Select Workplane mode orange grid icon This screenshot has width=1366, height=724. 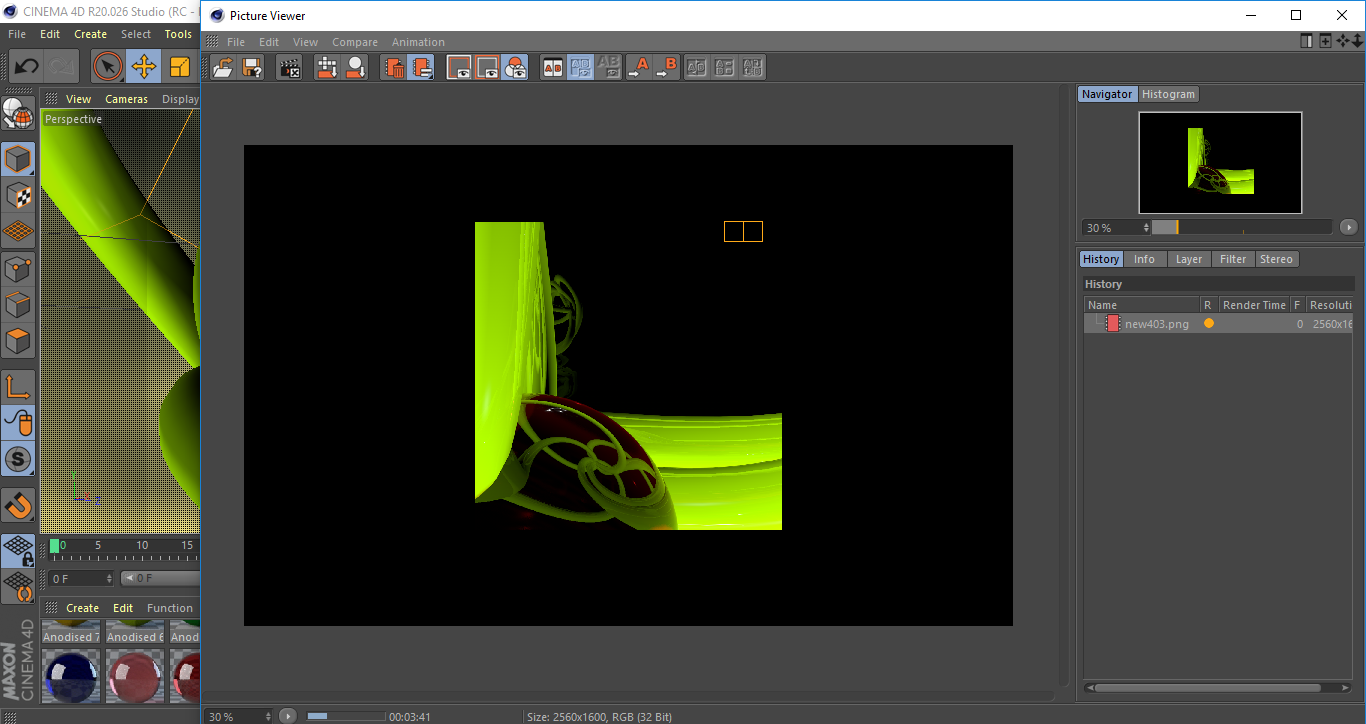click(18, 231)
